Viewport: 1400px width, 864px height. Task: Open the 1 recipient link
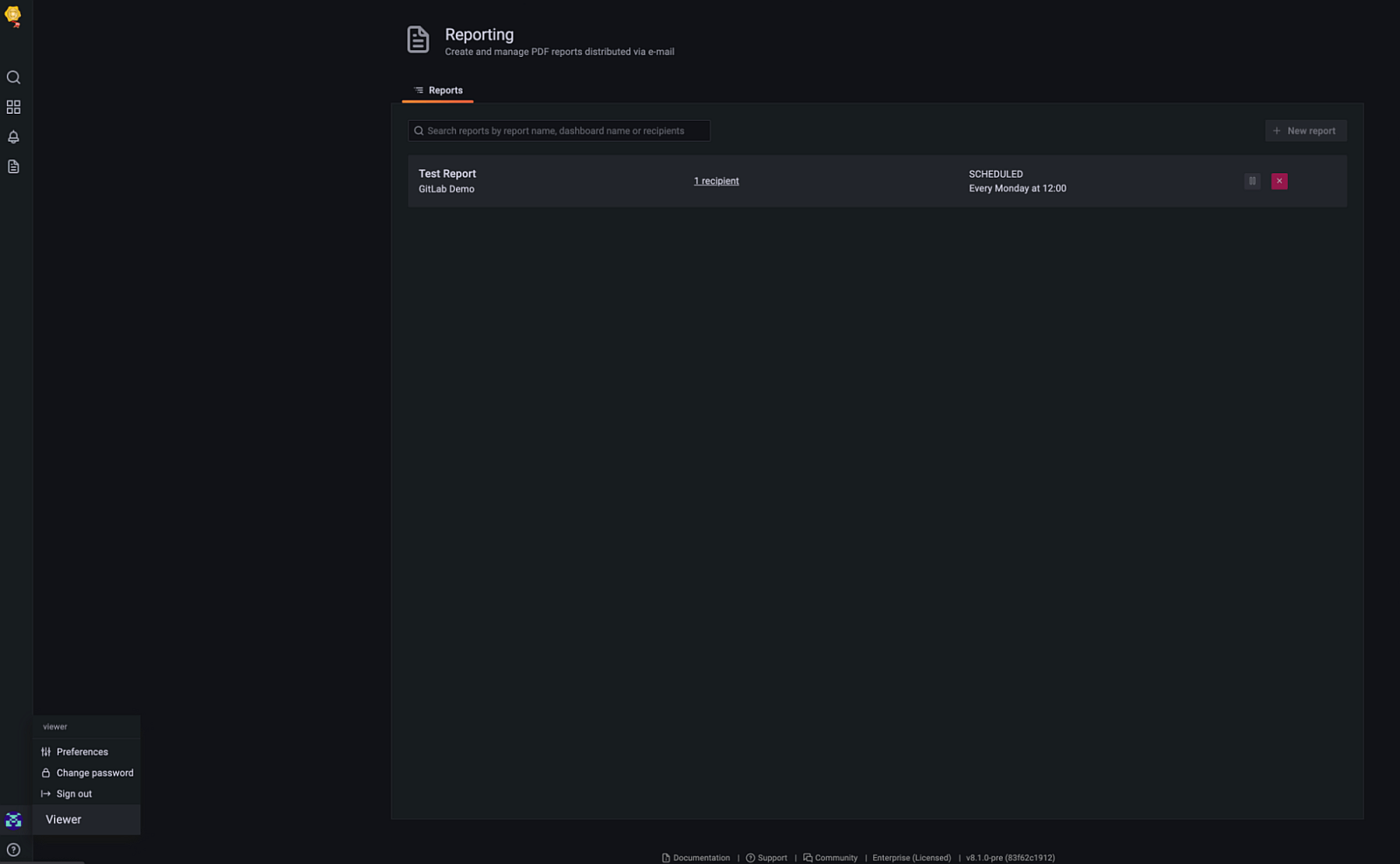[x=717, y=181]
